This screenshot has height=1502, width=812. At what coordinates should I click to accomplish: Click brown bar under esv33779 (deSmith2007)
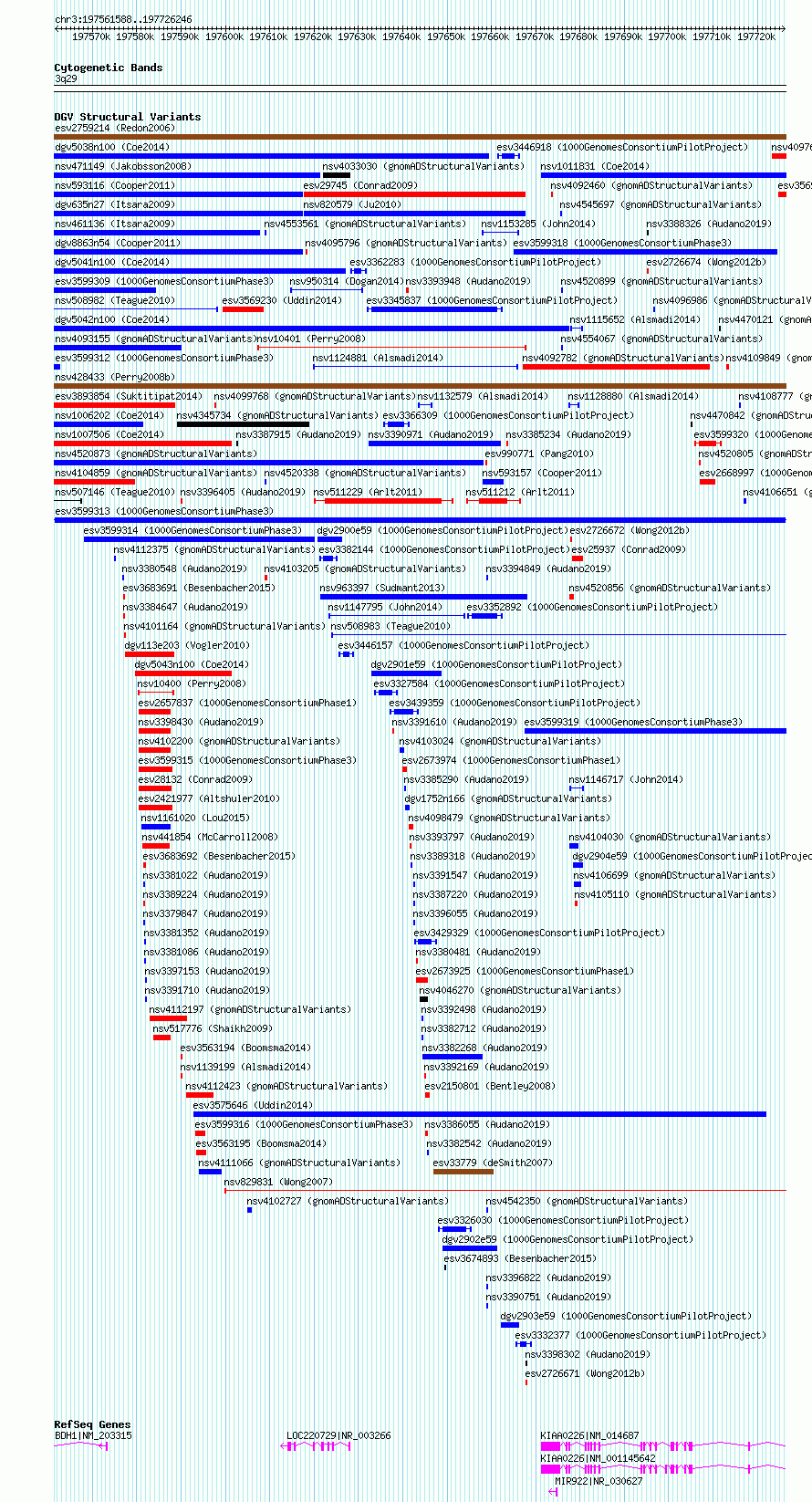(x=463, y=1172)
